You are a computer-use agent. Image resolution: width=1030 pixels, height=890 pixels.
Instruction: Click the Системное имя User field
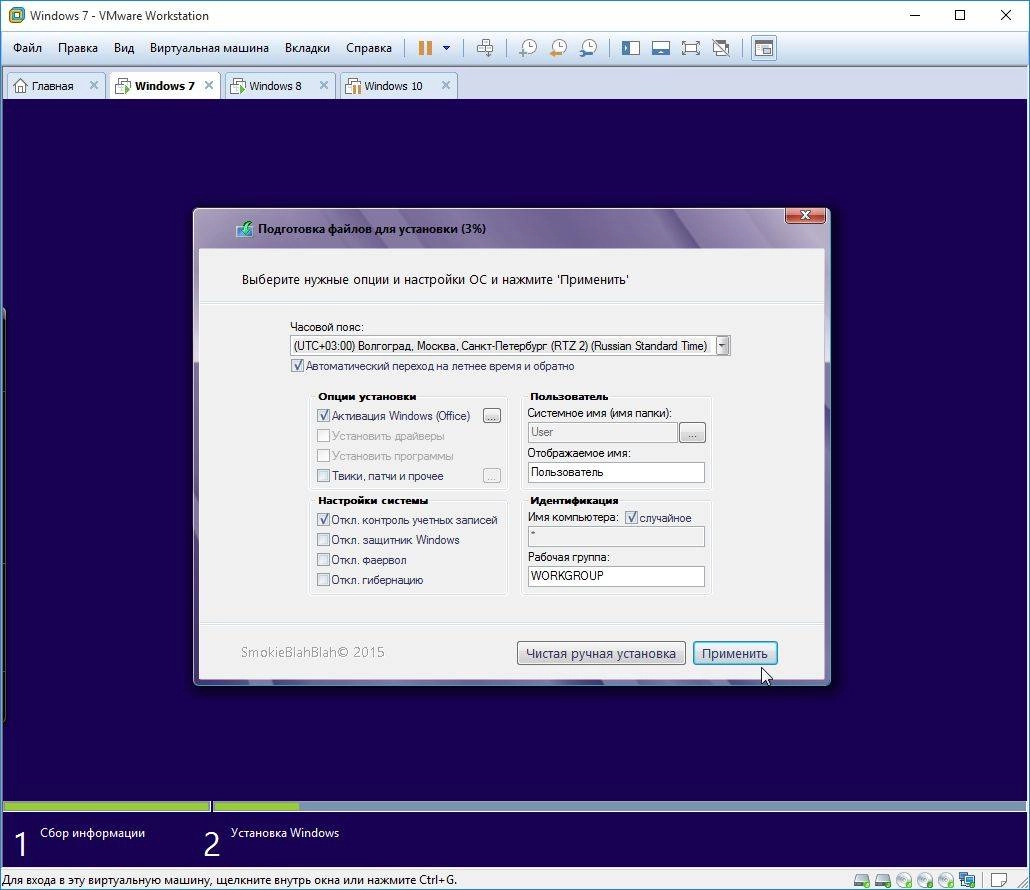tap(602, 432)
